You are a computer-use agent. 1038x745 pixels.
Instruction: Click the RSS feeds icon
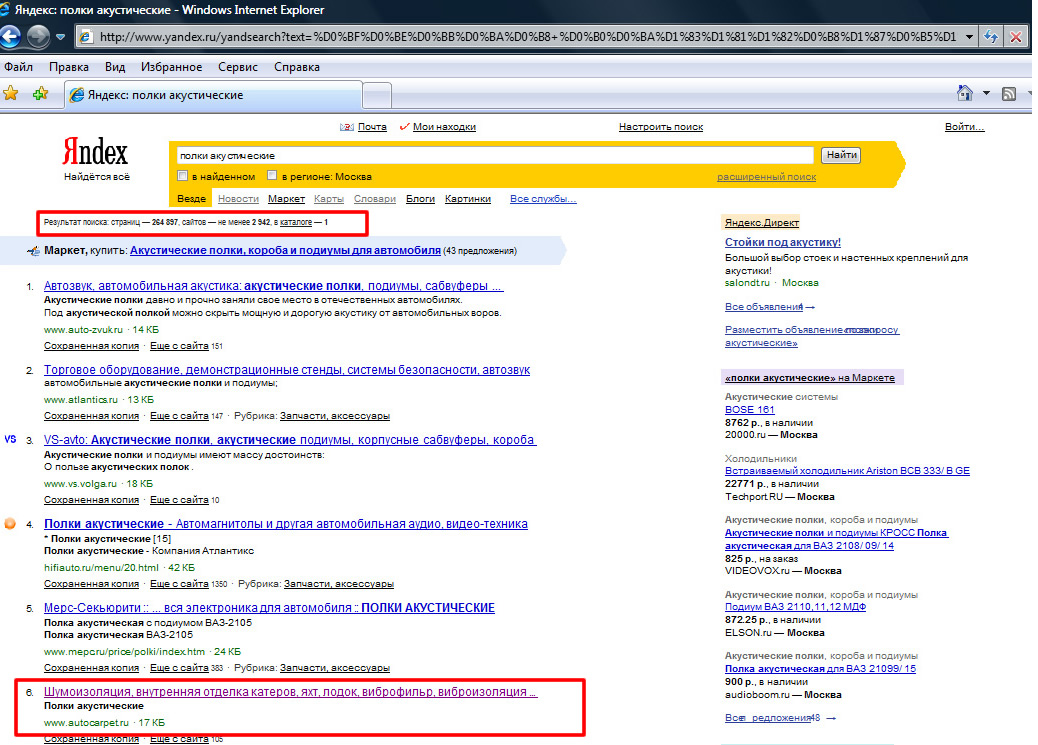click(1009, 93)
